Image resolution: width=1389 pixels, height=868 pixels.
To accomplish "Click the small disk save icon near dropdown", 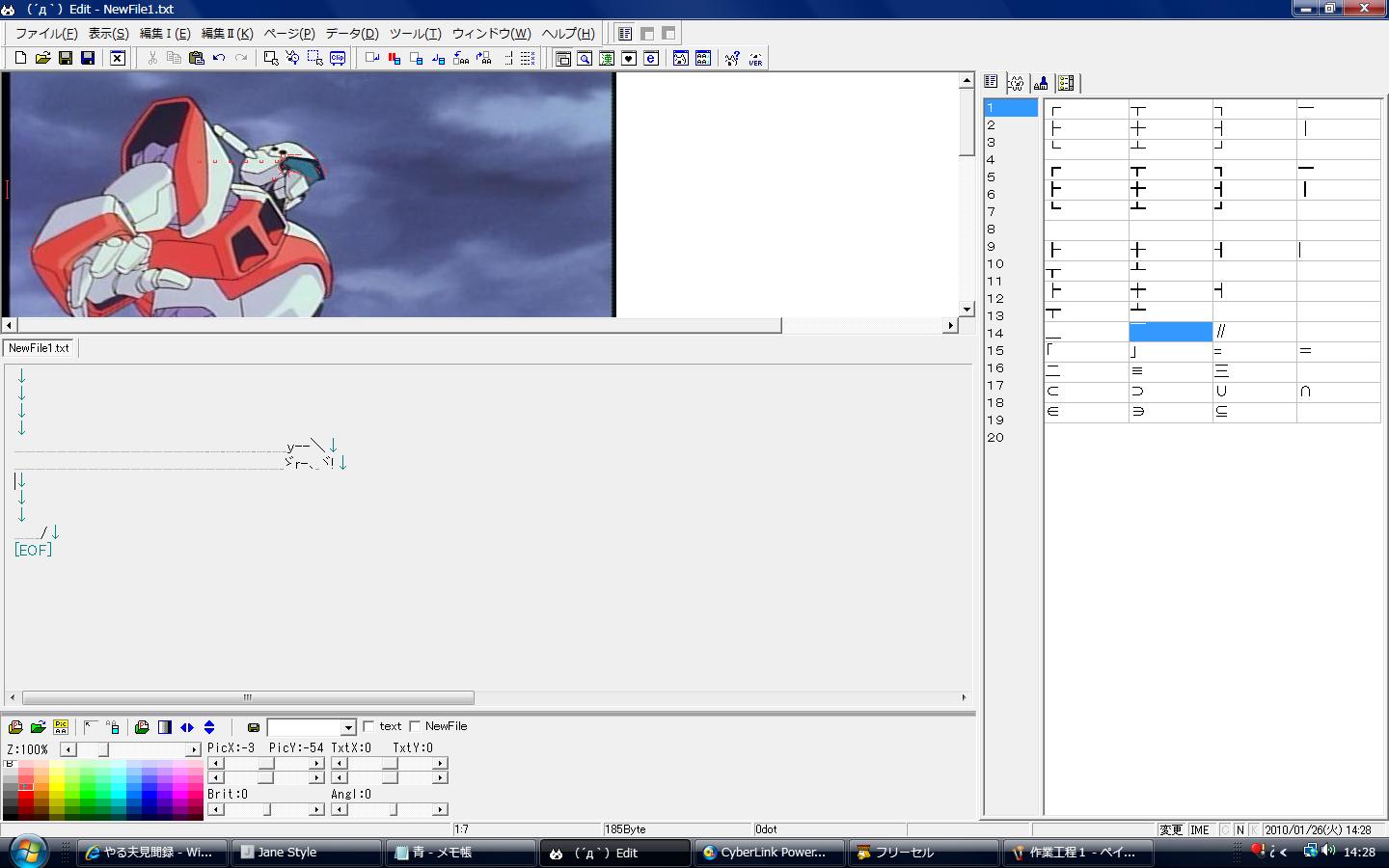I will [x=254, y=727].
